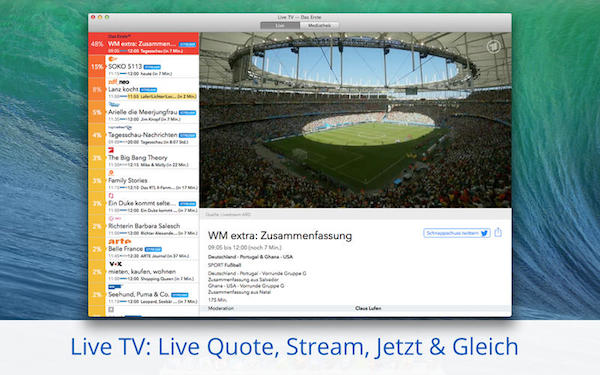600x375 pixels.
Task: Click the 'Moderation' label
Action: click(x=221, y=308)
